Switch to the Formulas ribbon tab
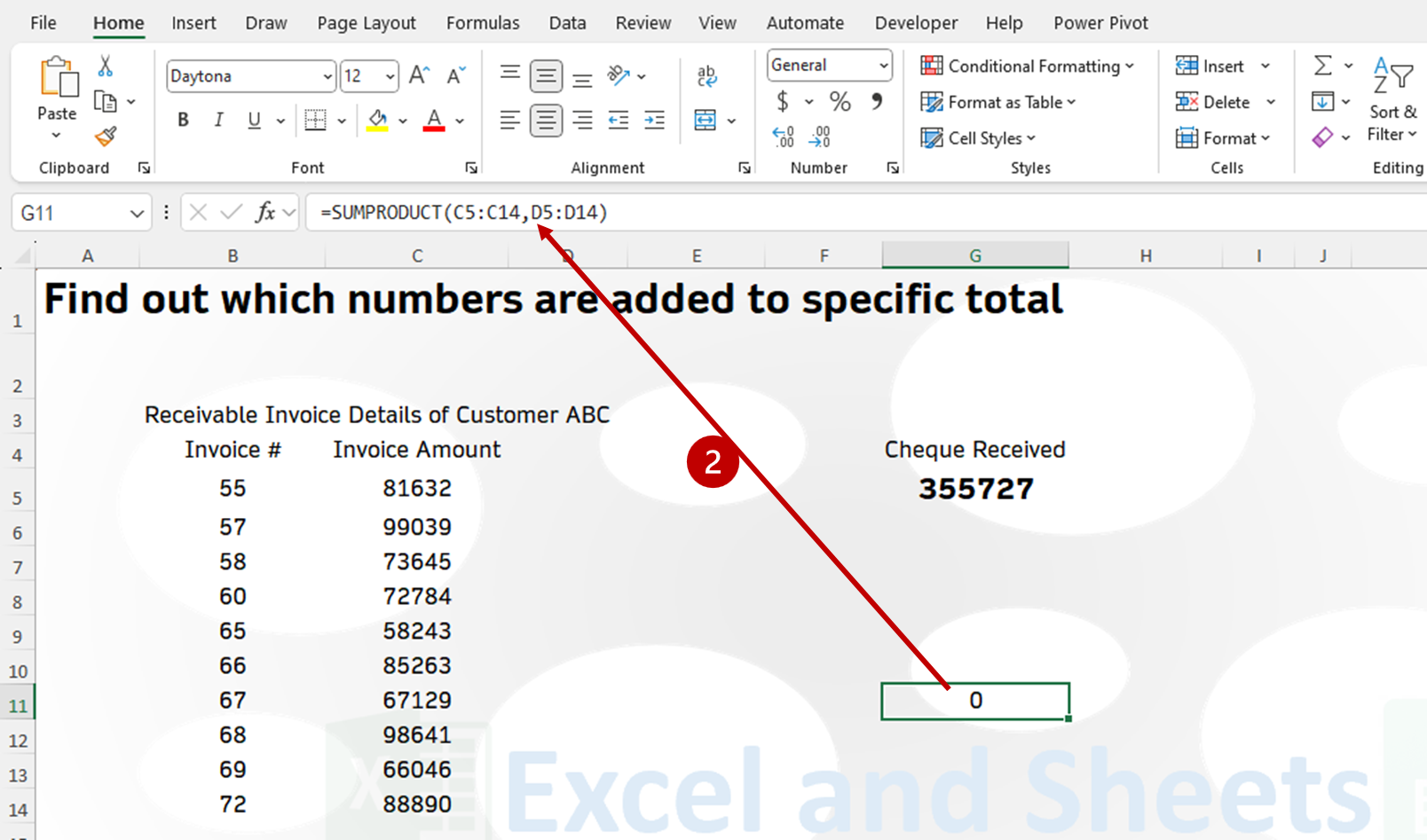Viewport: 1427px width, 840px height. [482, 22]
